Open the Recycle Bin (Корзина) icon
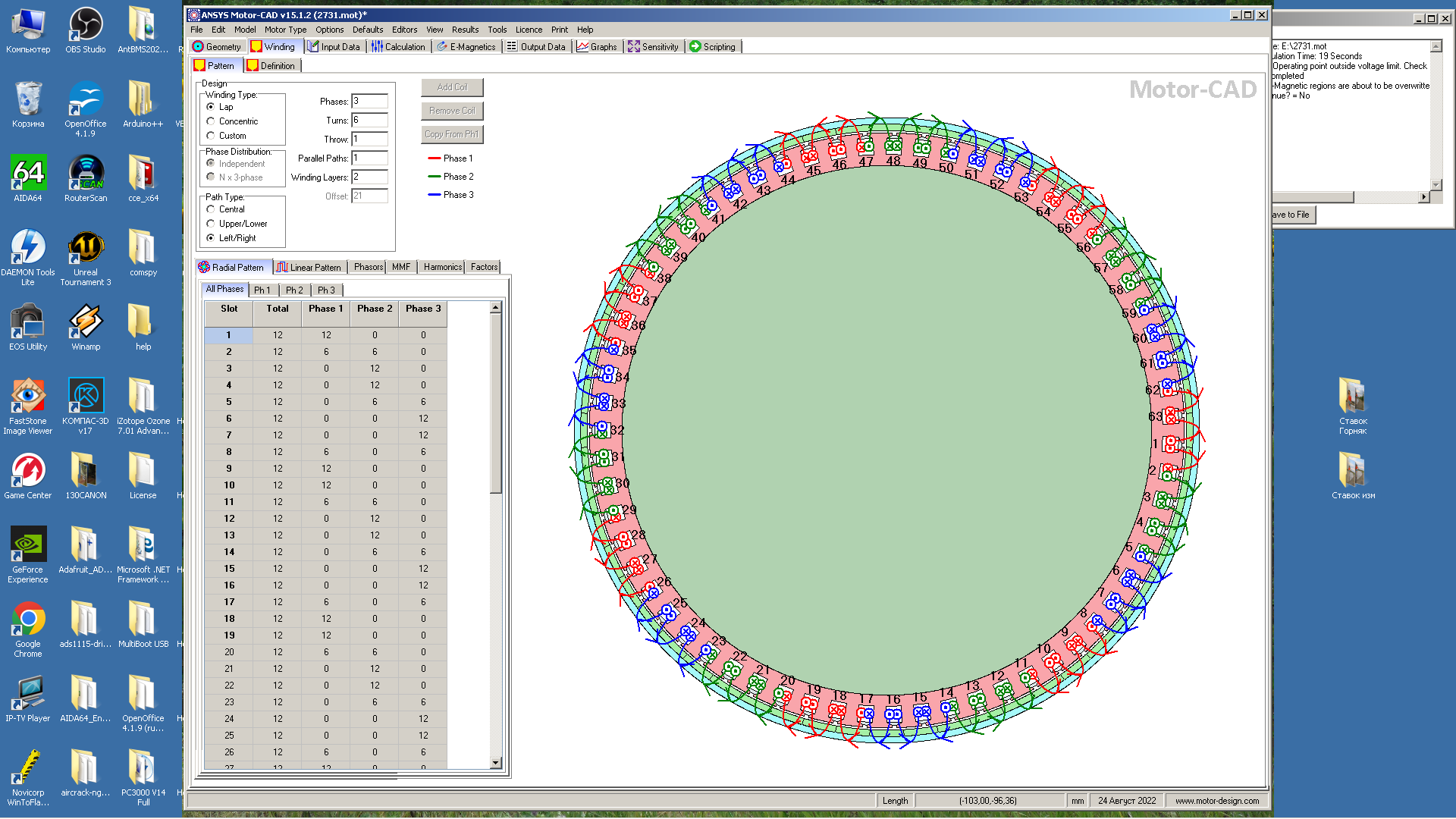 pos(28,105)
